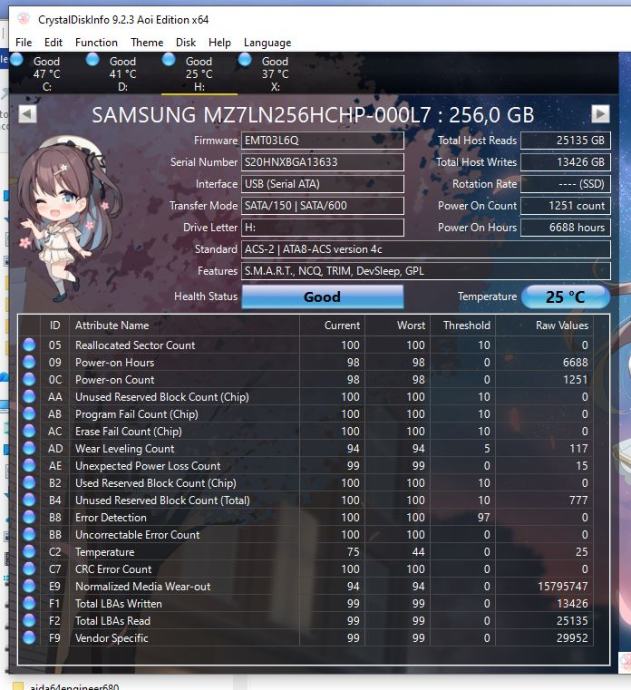The width and height of the screenshot is (631, 690).
Task: Click the Drive Letter field H:
Action: click(323, 228)
